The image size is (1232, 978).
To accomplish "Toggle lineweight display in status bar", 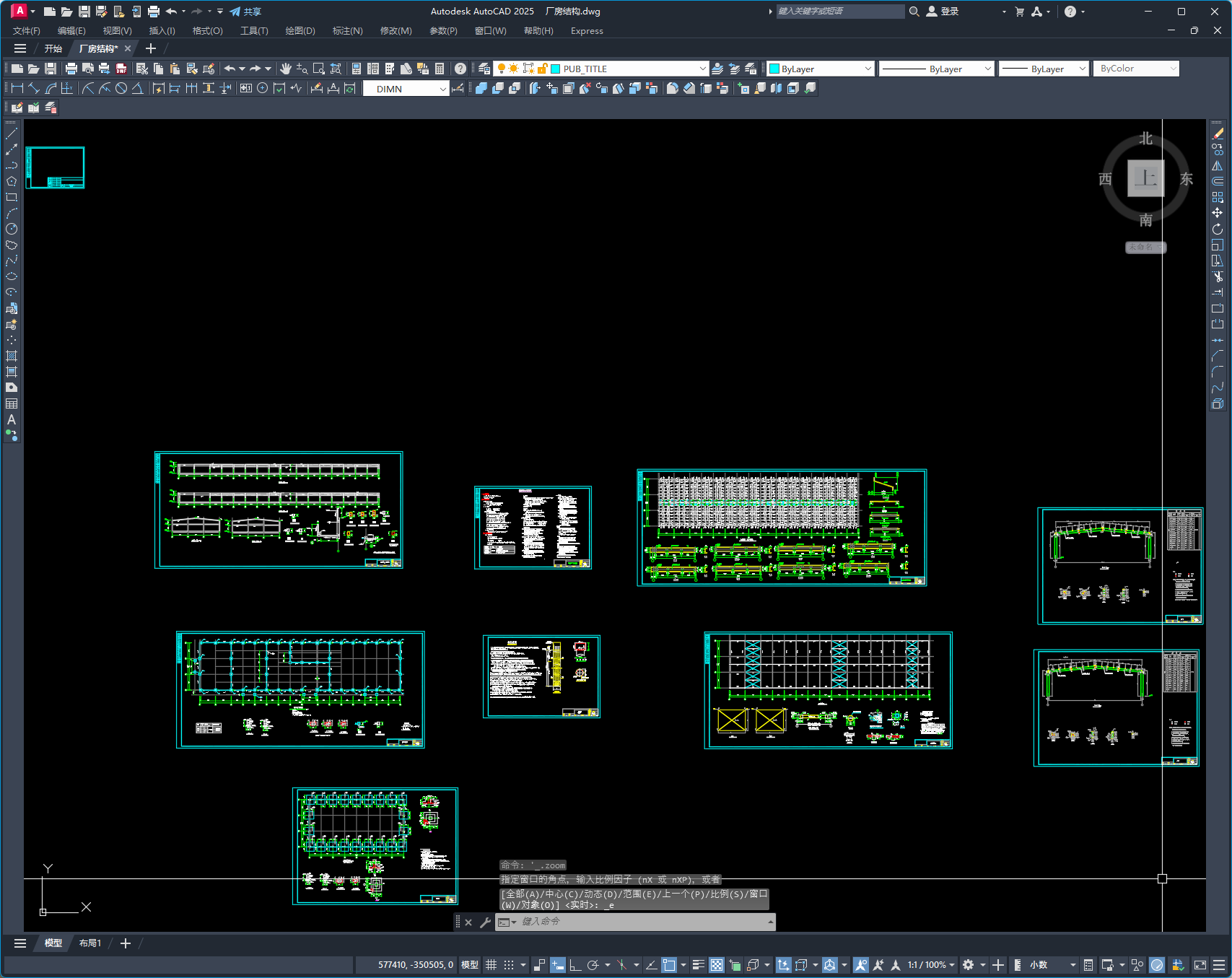I will [x=698, y=965].
